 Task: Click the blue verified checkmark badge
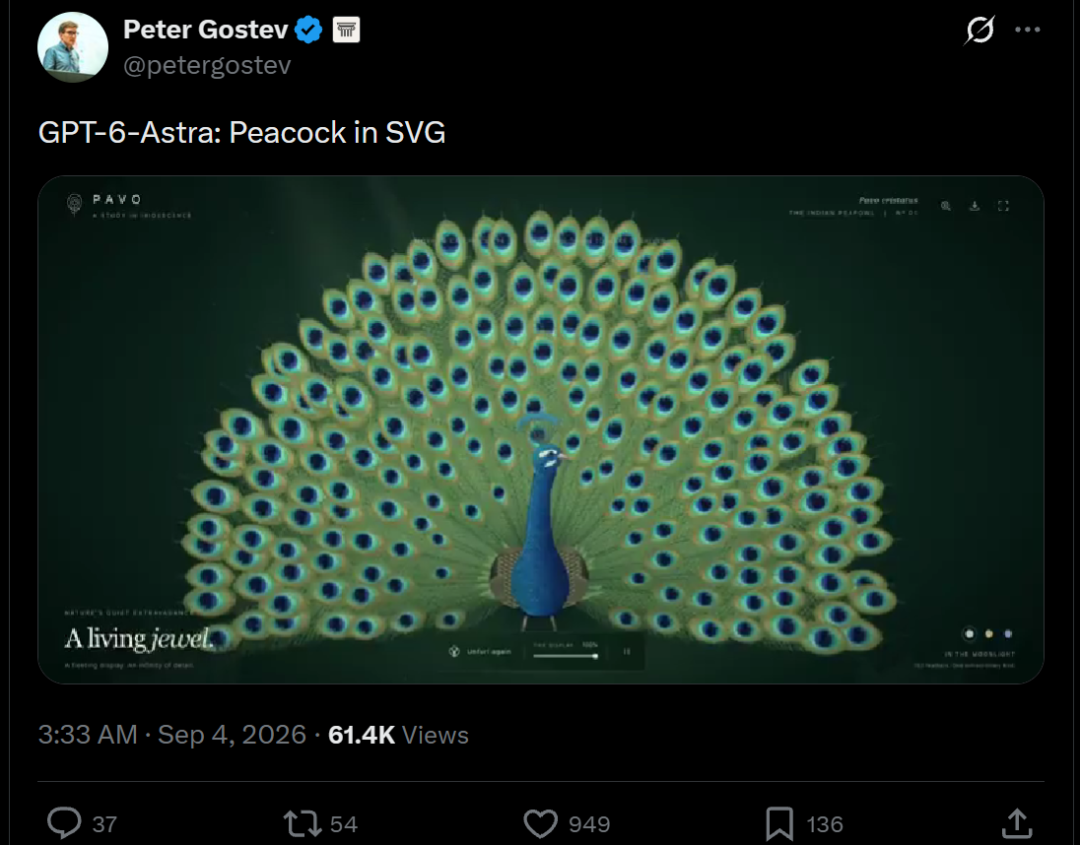(x=308, y=30)
